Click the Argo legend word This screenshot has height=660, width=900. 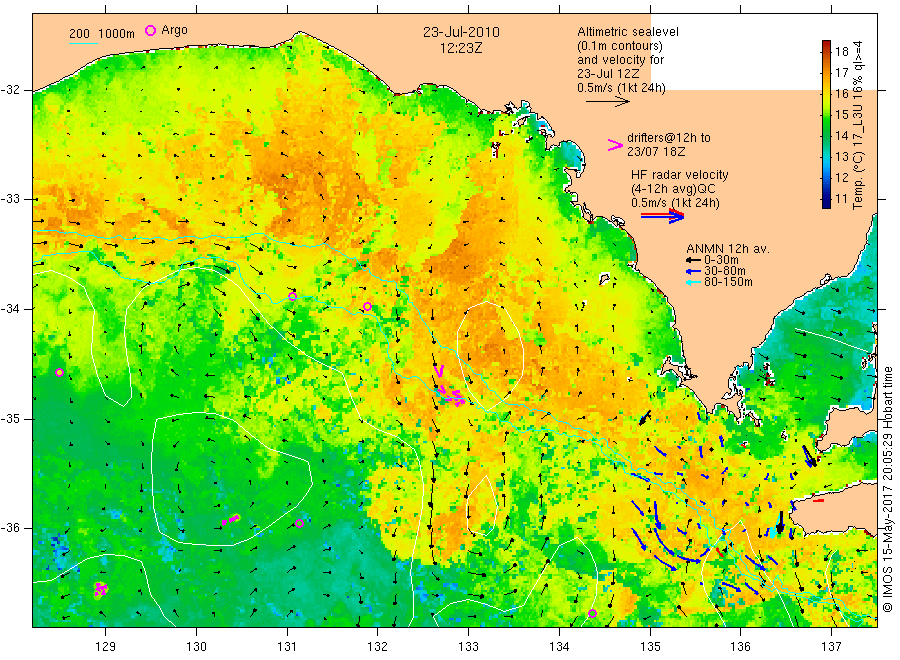pos(174,30)
